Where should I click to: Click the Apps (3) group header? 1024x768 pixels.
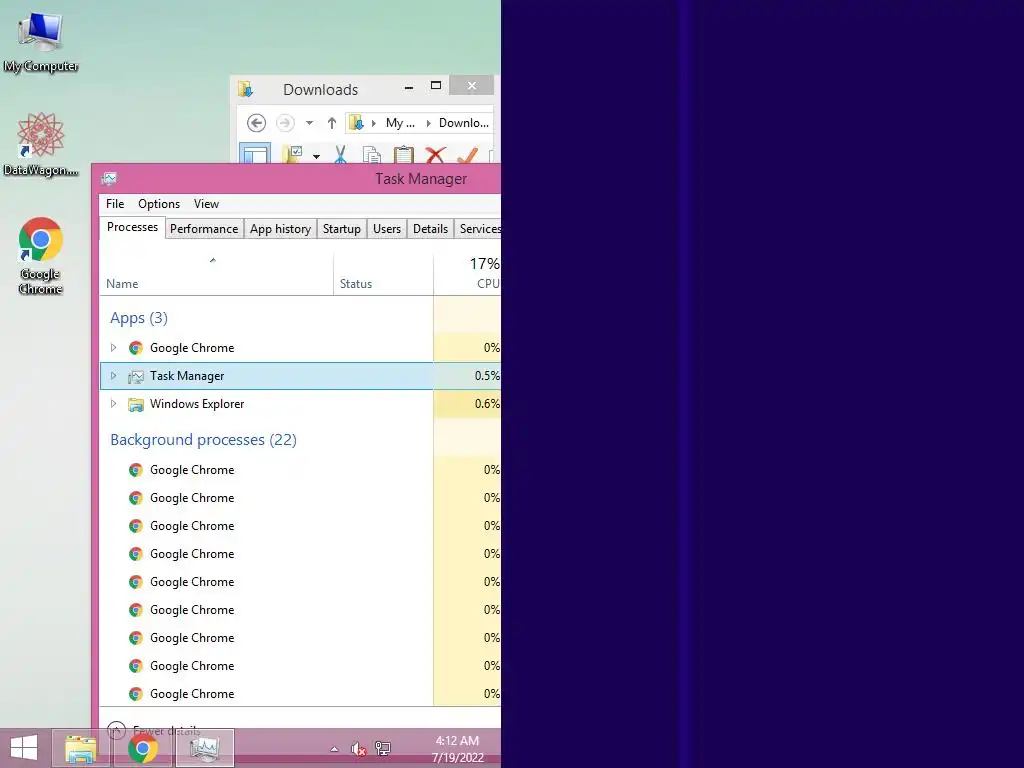139,318
